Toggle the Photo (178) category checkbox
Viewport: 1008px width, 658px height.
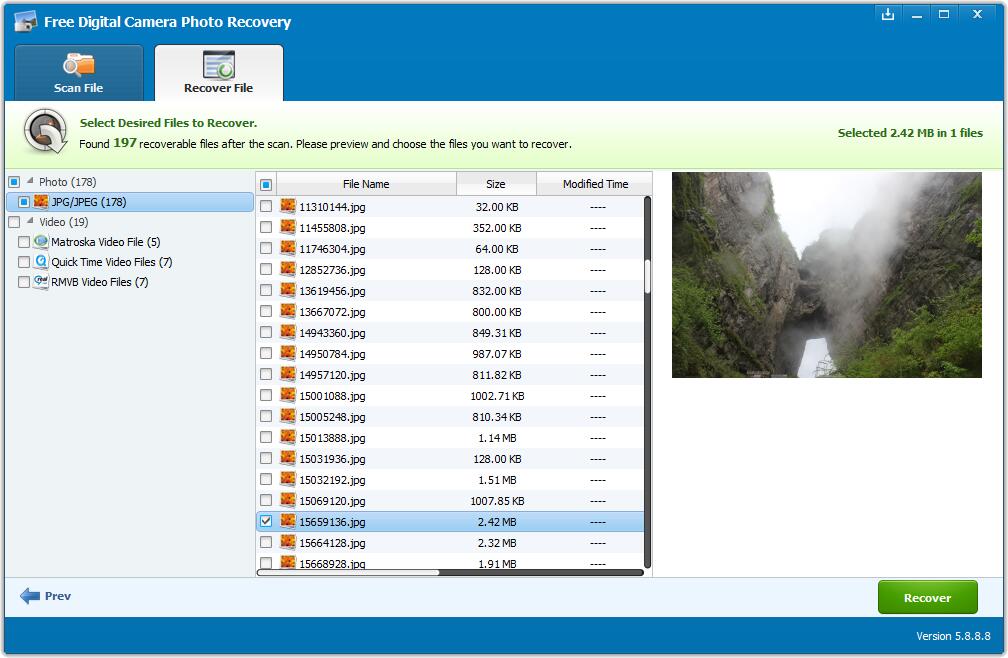tap(14, 182)
